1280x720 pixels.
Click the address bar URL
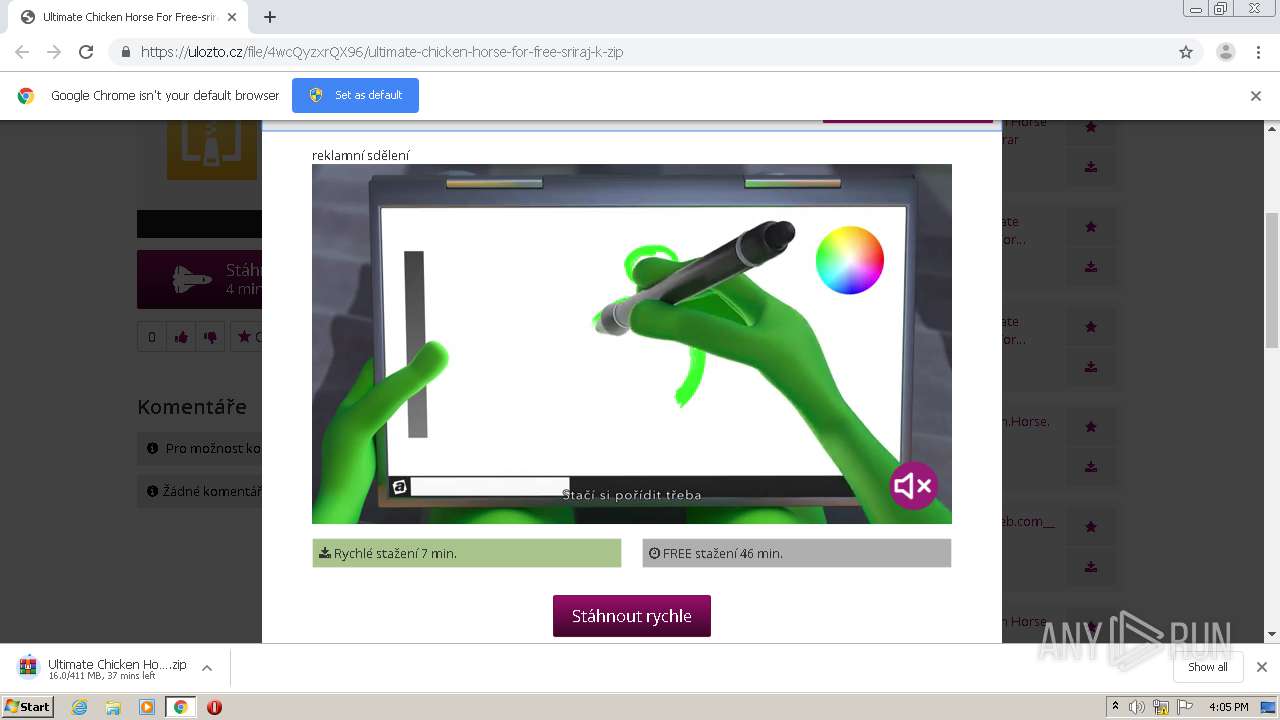coord(382,52)
